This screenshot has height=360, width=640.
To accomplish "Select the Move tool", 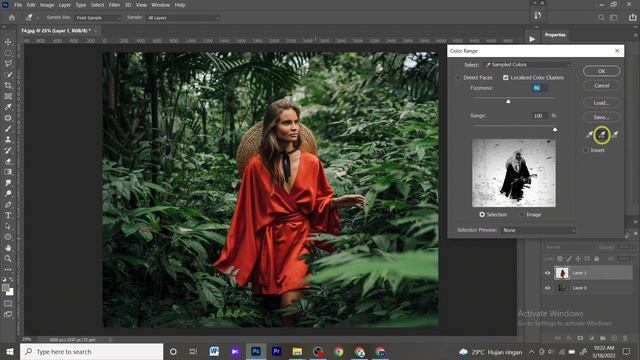I will click(x=8, y=42).
